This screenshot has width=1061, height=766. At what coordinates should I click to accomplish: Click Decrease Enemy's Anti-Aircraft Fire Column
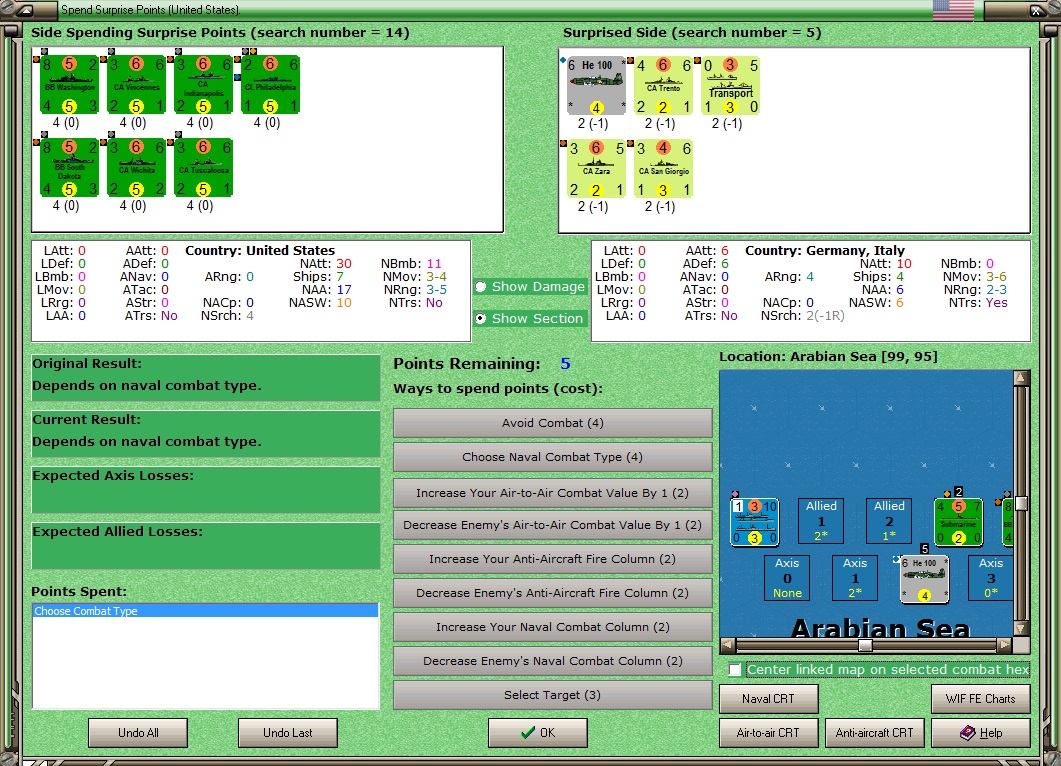(x=552, y=593)
